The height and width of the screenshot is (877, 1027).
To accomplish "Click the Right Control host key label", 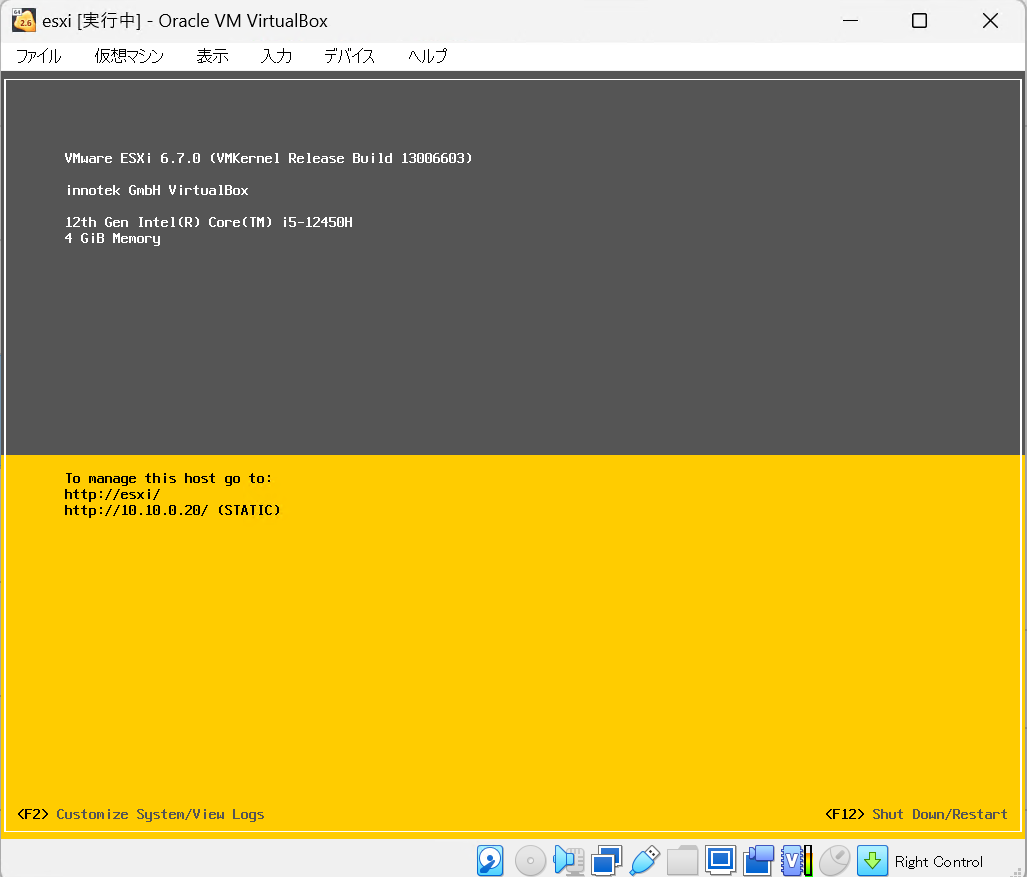I will click(x=939, y=862).
